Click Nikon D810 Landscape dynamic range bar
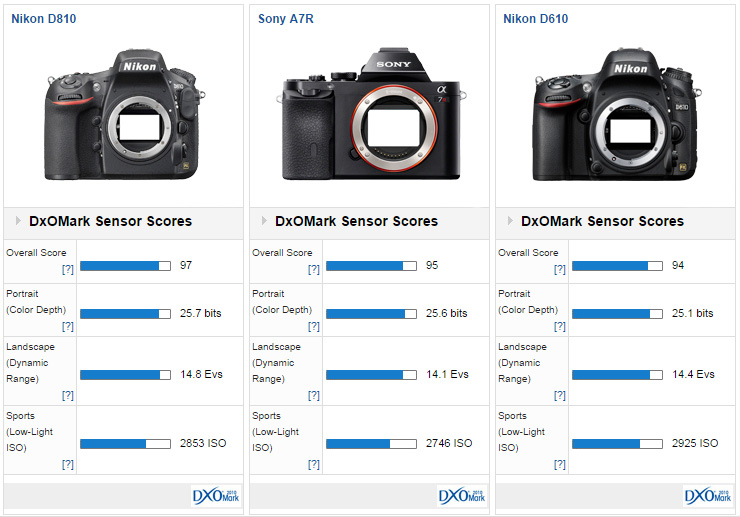Image resolution: width=740 pixels, height=517 pixels. [126, 375]
